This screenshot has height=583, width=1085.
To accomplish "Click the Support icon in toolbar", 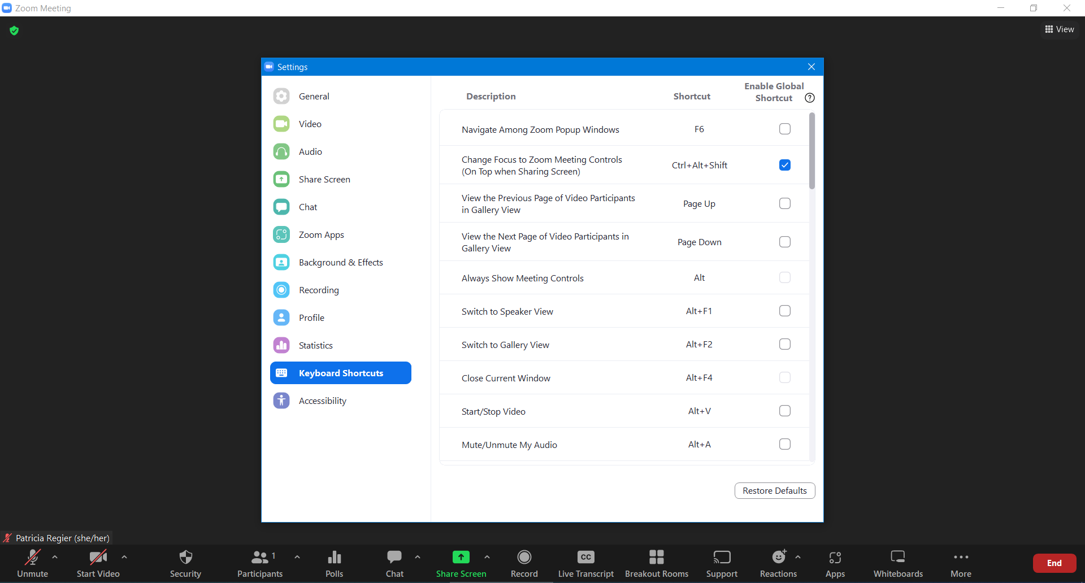I will (722, 557).
